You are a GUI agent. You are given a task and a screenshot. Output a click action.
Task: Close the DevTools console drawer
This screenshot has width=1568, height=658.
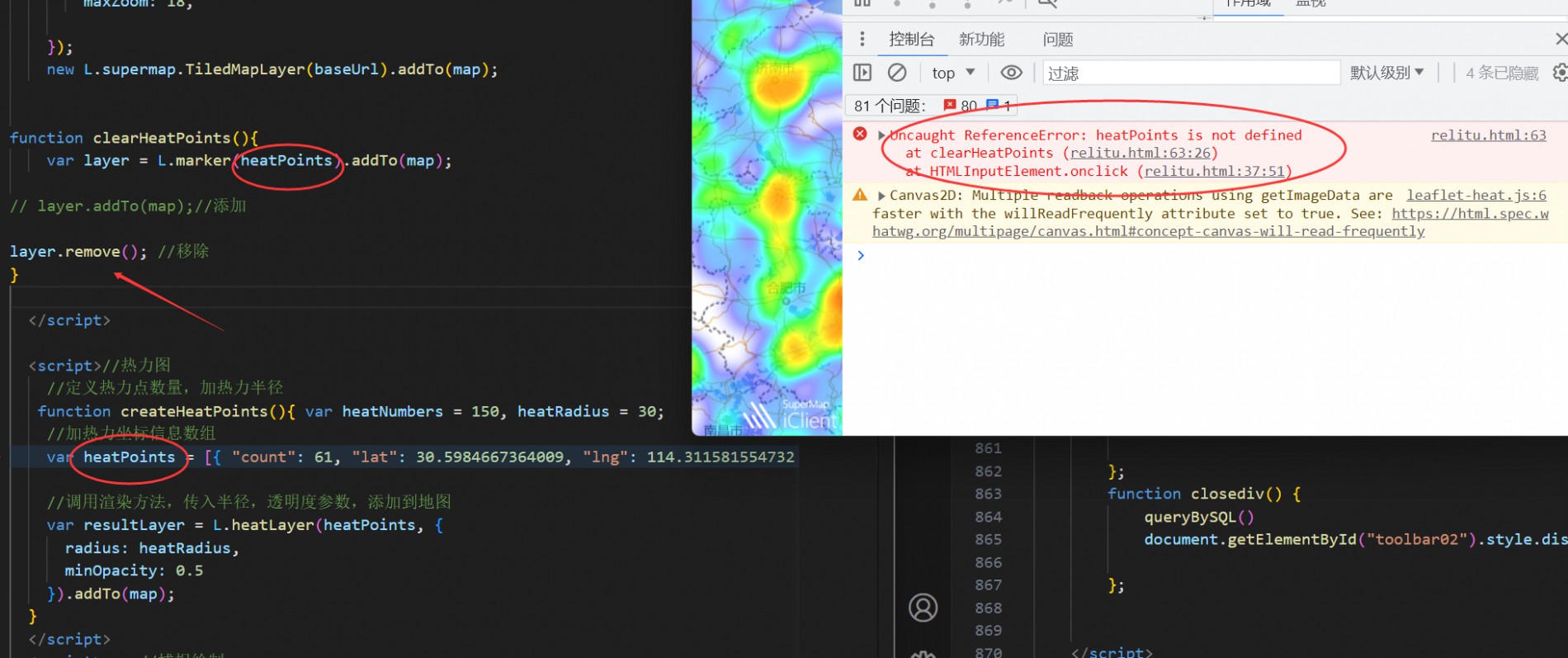coord(1560,39)
